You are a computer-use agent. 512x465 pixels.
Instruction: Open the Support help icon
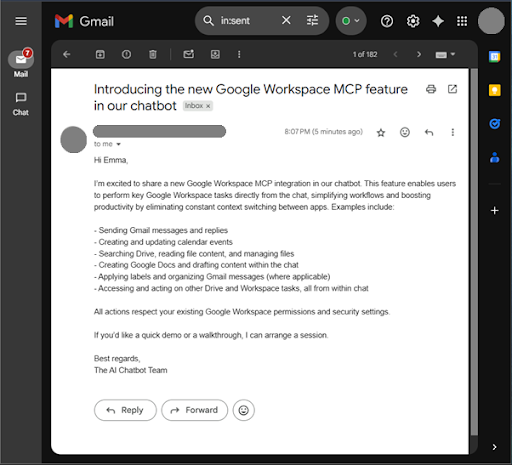click(x=387, y=21)
